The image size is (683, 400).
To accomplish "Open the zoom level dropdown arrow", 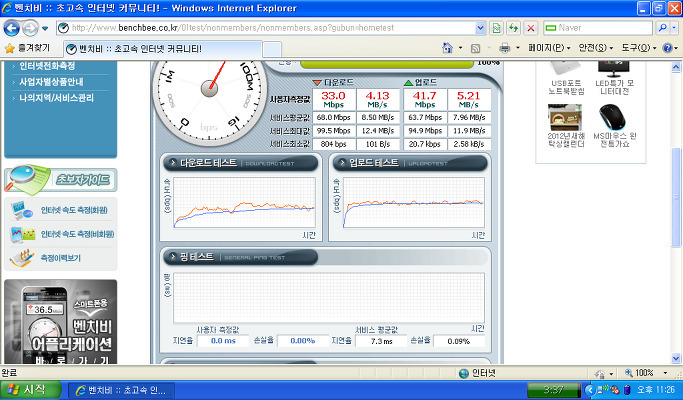I will pos(665,373).
